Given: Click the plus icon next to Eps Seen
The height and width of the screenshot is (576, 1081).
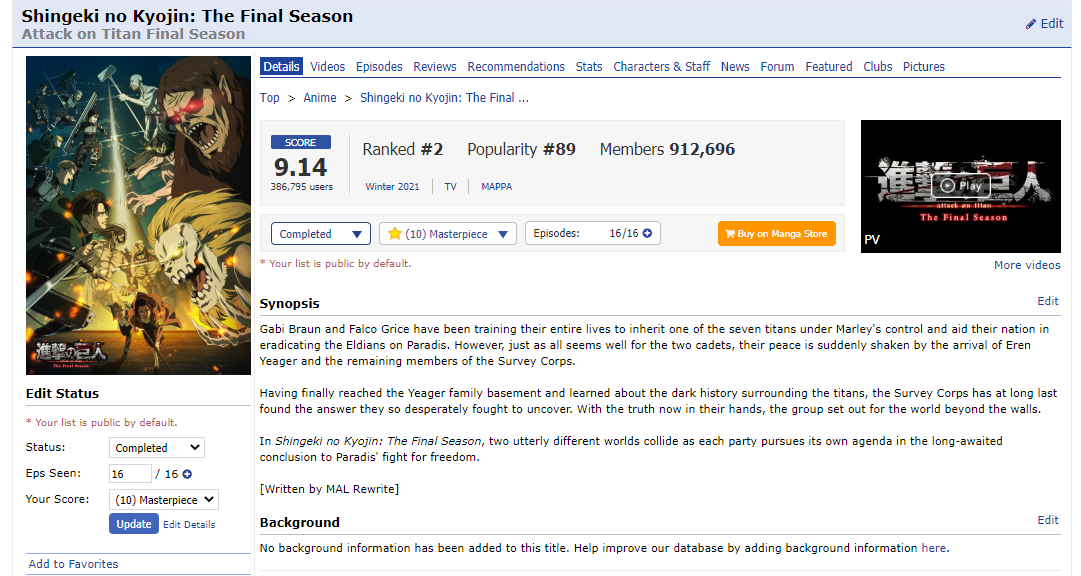Looking at the screenshot, I should point(187,474).
